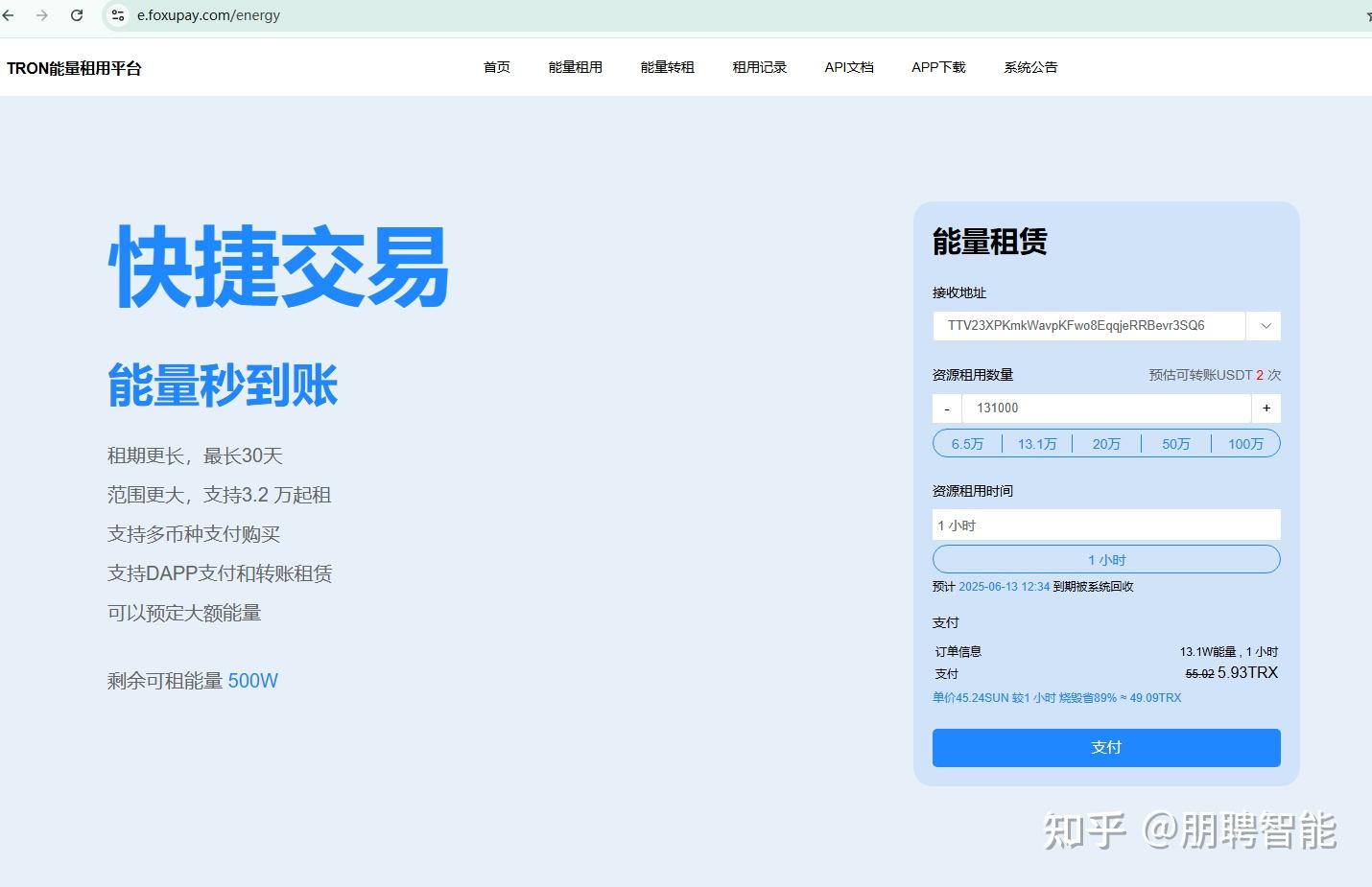Open the site information icon in address bar

[x=117, y=15]
